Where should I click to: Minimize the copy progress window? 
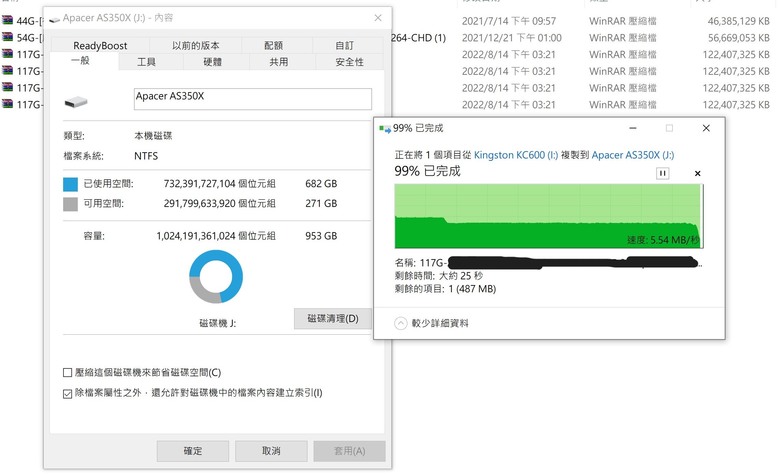[x=633, y=128]
